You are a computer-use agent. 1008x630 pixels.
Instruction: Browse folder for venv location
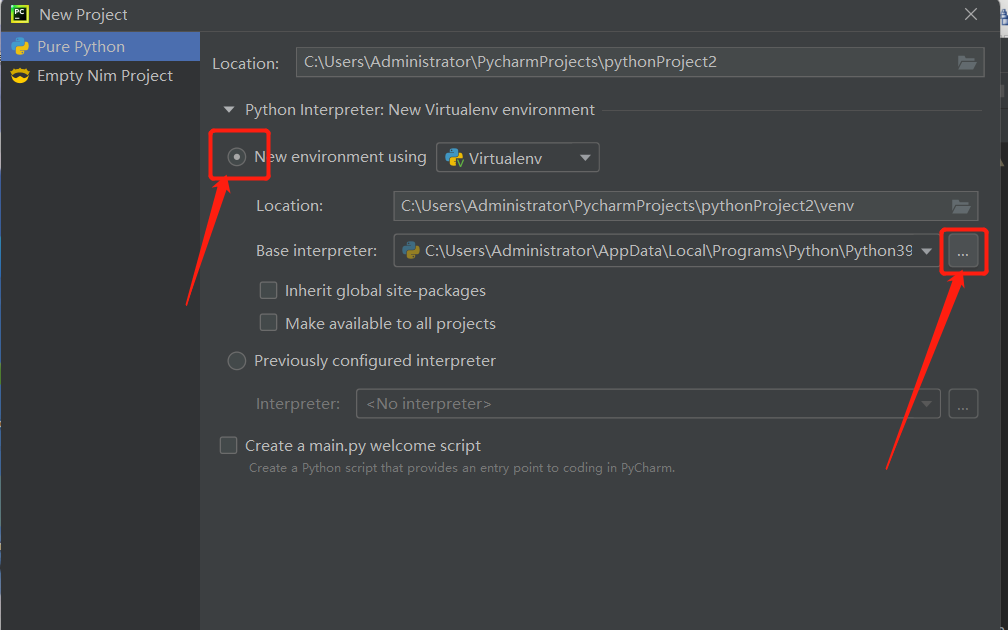click(x=961, y=206)
